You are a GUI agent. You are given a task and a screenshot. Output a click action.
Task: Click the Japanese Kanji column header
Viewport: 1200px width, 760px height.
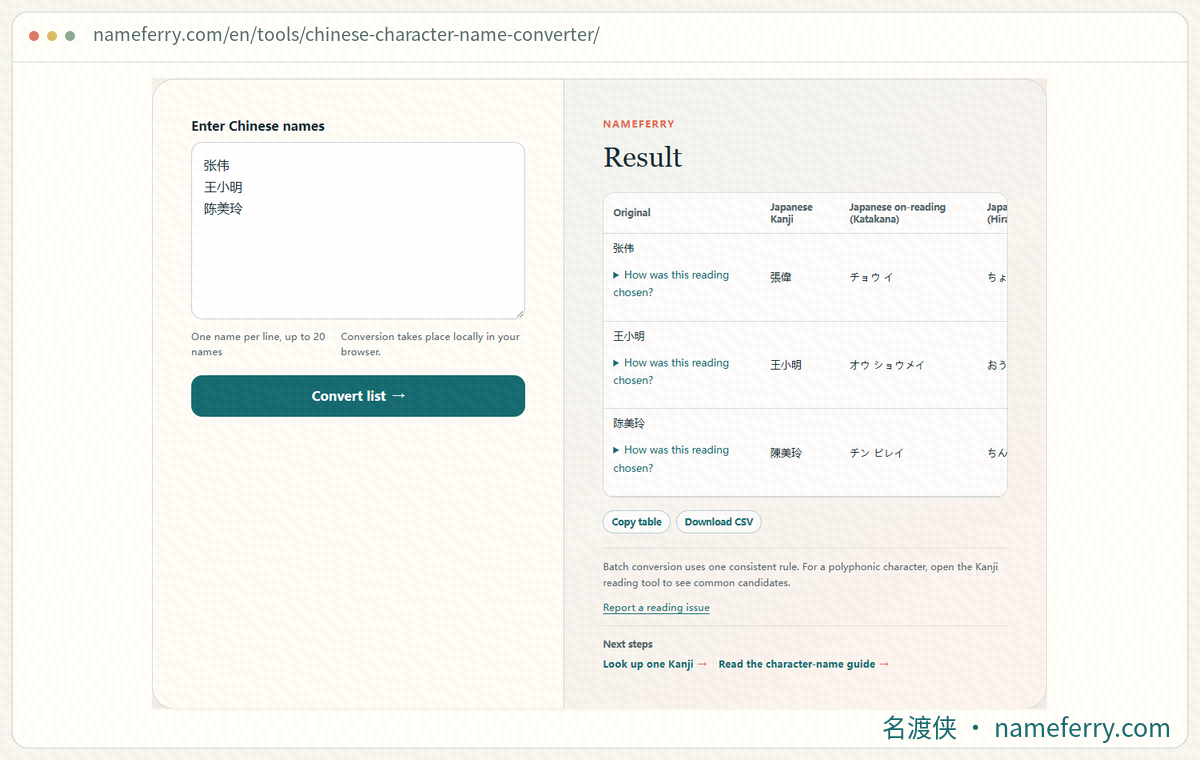pos(791,213)
